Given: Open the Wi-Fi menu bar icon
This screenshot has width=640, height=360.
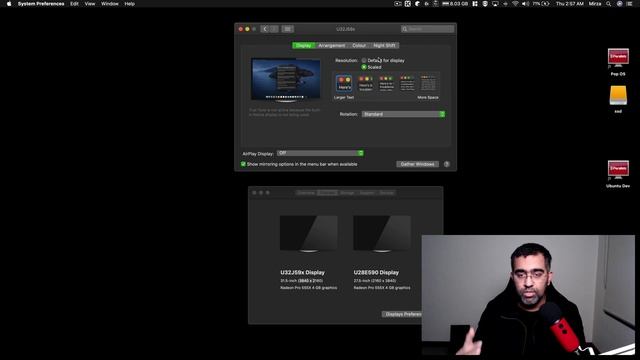Looking at the screenshot, I should coord(515,4).
